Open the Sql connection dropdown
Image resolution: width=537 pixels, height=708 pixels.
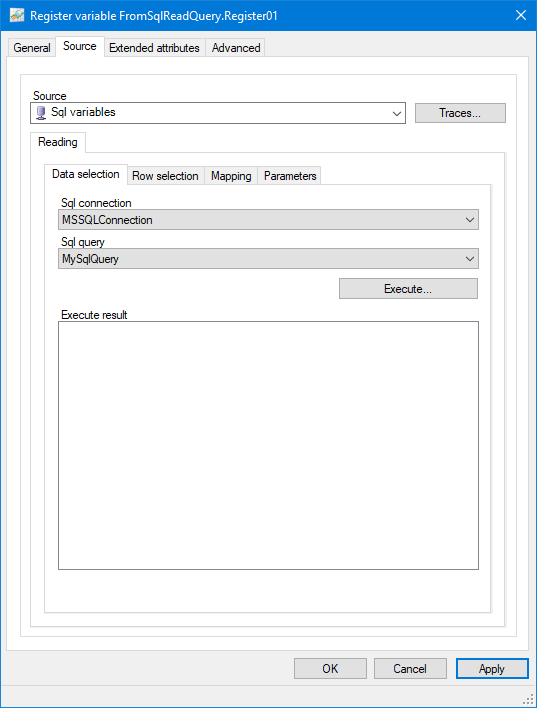(268, 220)
